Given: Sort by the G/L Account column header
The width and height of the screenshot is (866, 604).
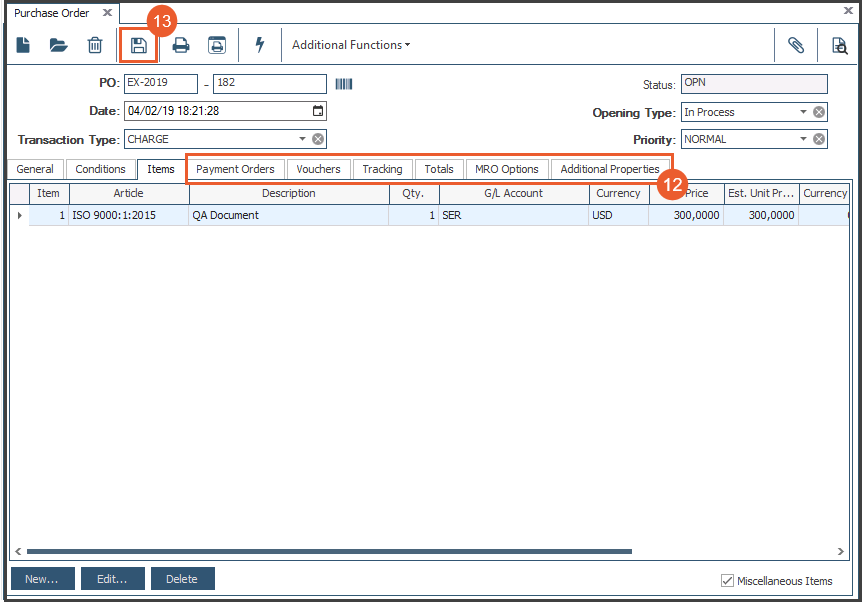Looking at the screenshot, I should (514, 193).
